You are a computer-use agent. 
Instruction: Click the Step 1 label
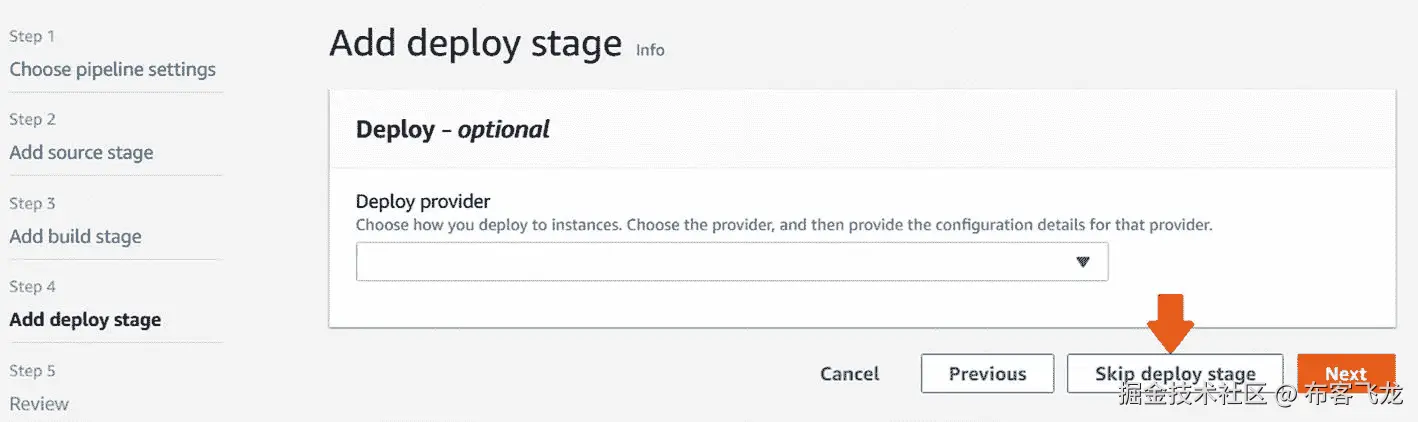(32, 37)
